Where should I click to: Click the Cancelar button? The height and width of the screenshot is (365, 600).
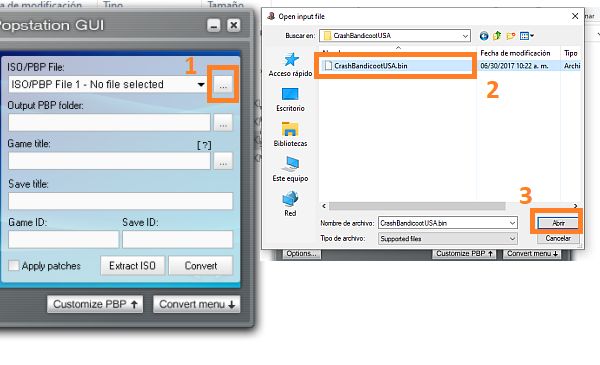[558, 238]
